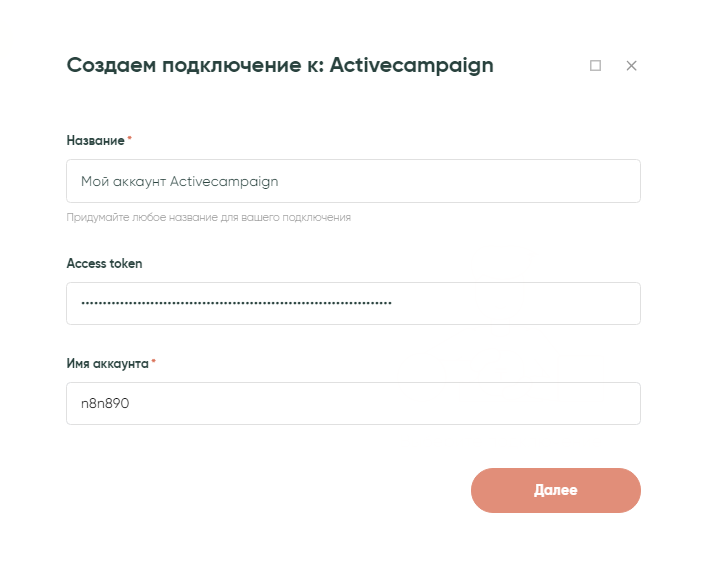
Task: Focus the Имя аккаунта input field
Action: (353, 403)
